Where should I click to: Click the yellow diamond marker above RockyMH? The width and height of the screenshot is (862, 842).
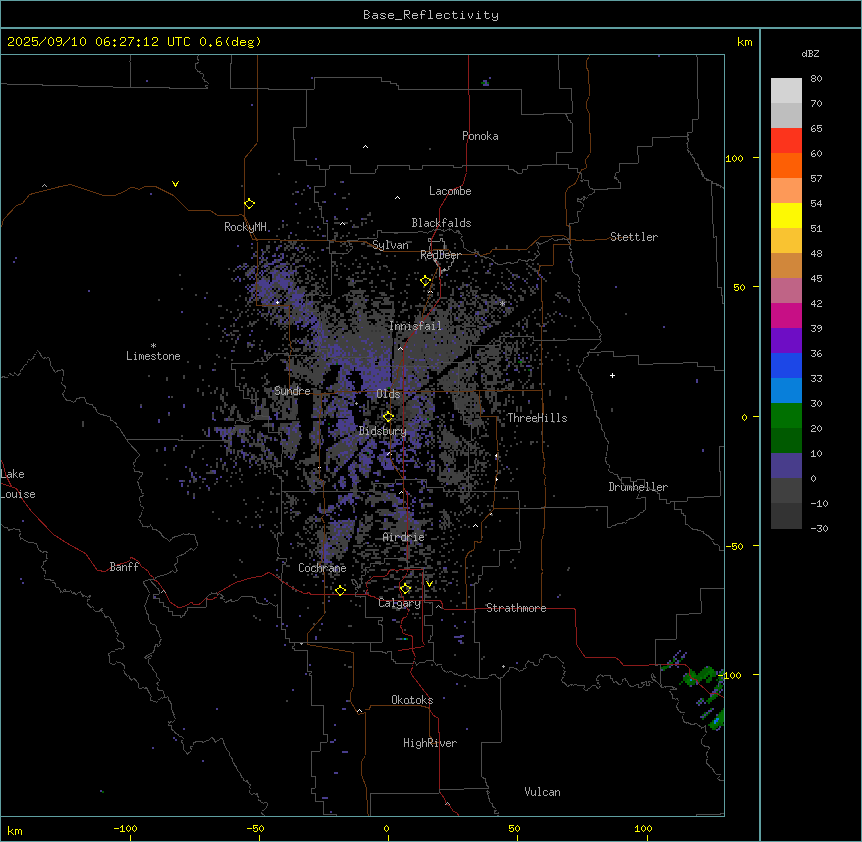tap(250, 204)
